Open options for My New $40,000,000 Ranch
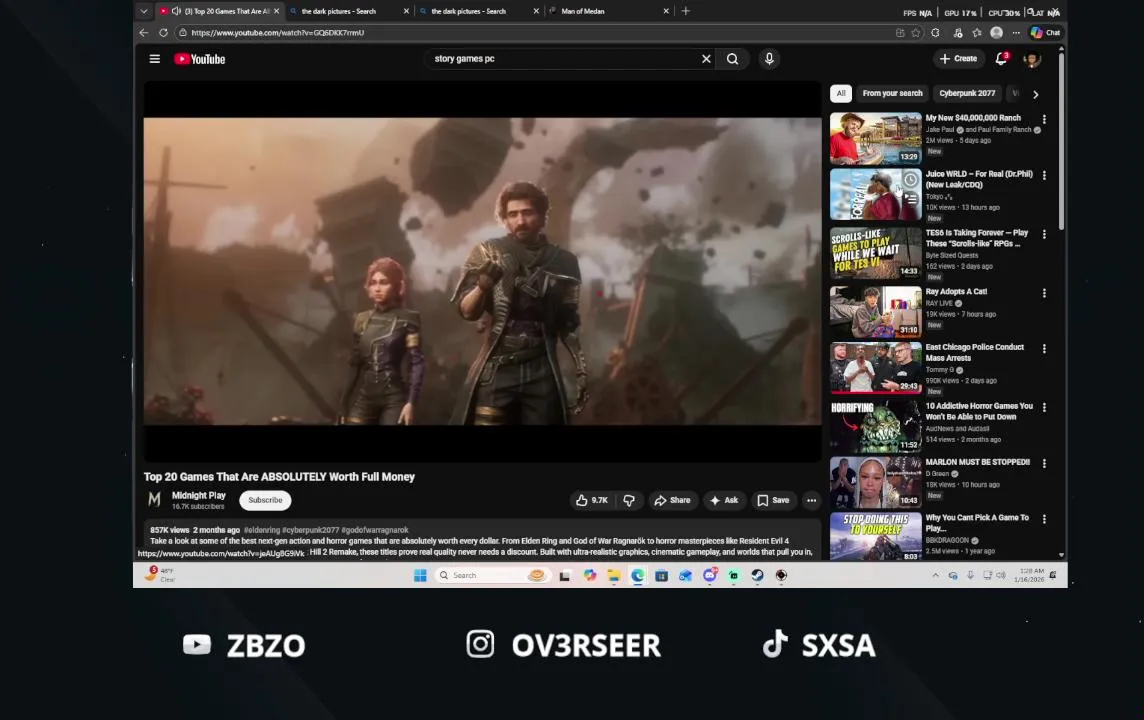 [1044, 119]
